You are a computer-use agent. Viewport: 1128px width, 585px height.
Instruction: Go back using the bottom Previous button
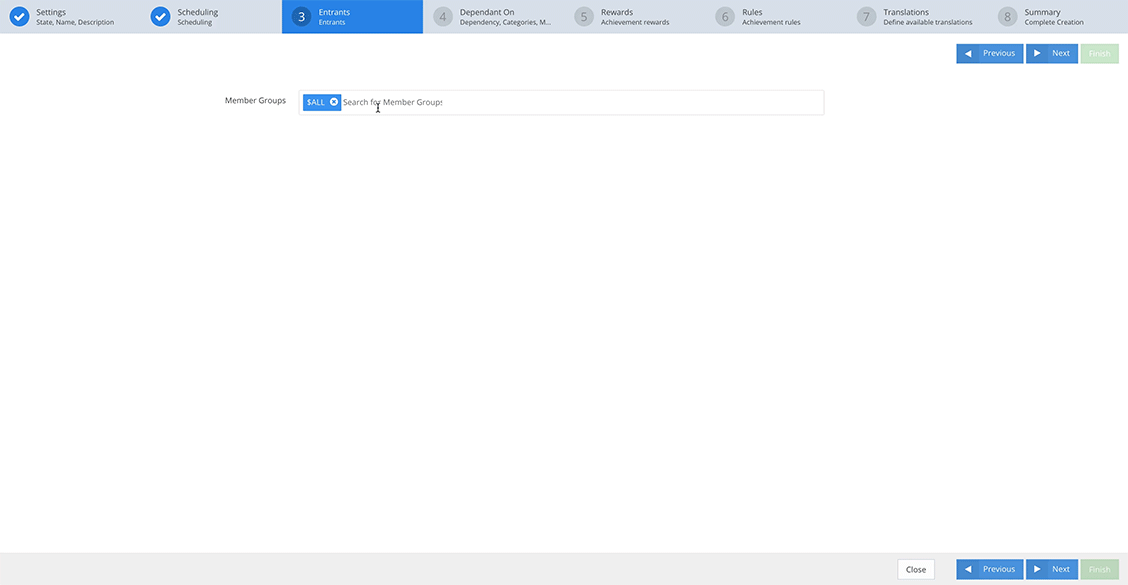(989, 569)
